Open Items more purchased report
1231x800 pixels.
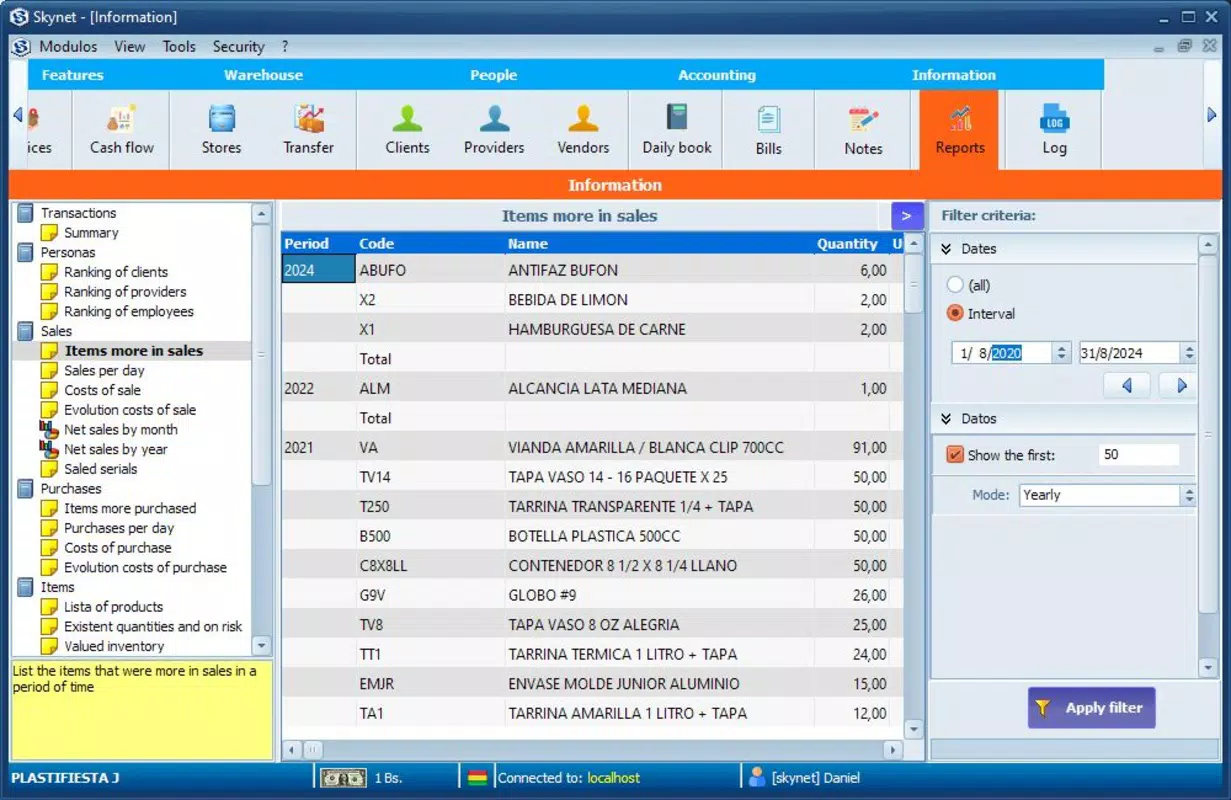130,508
